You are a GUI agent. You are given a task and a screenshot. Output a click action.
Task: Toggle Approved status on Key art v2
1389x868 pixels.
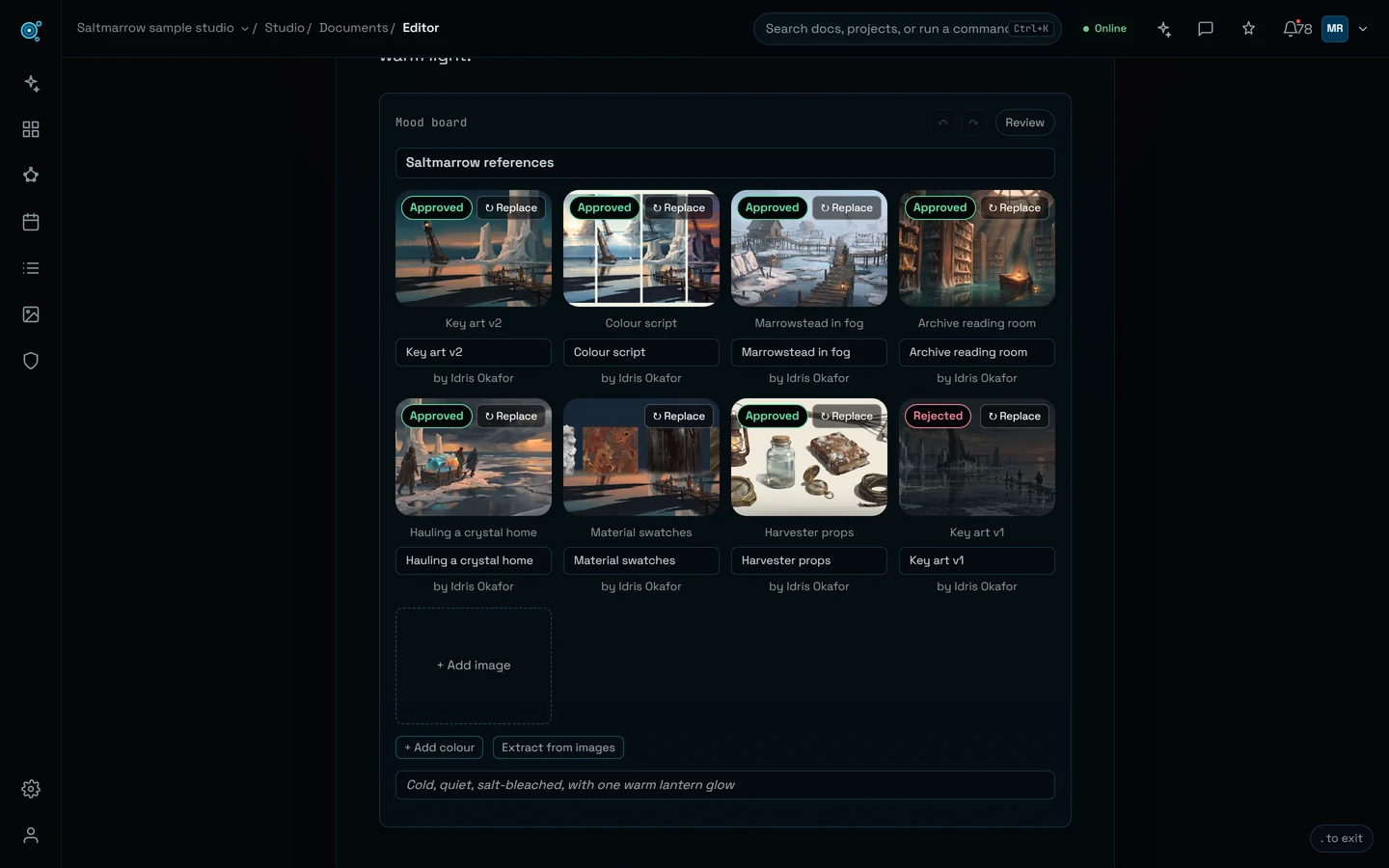point(436,207)
